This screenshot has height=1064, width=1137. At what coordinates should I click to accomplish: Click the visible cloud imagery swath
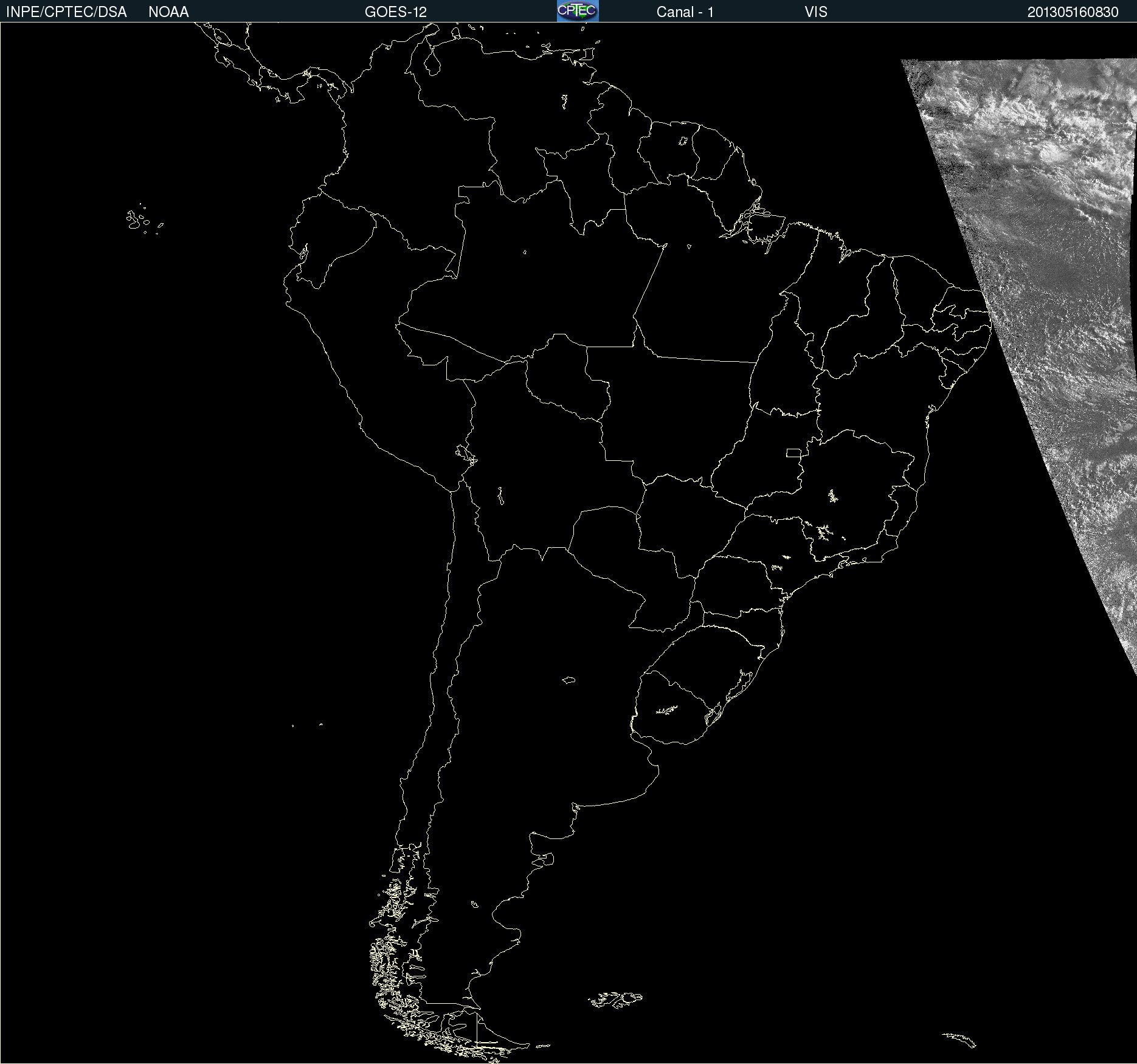point(1058,304)
